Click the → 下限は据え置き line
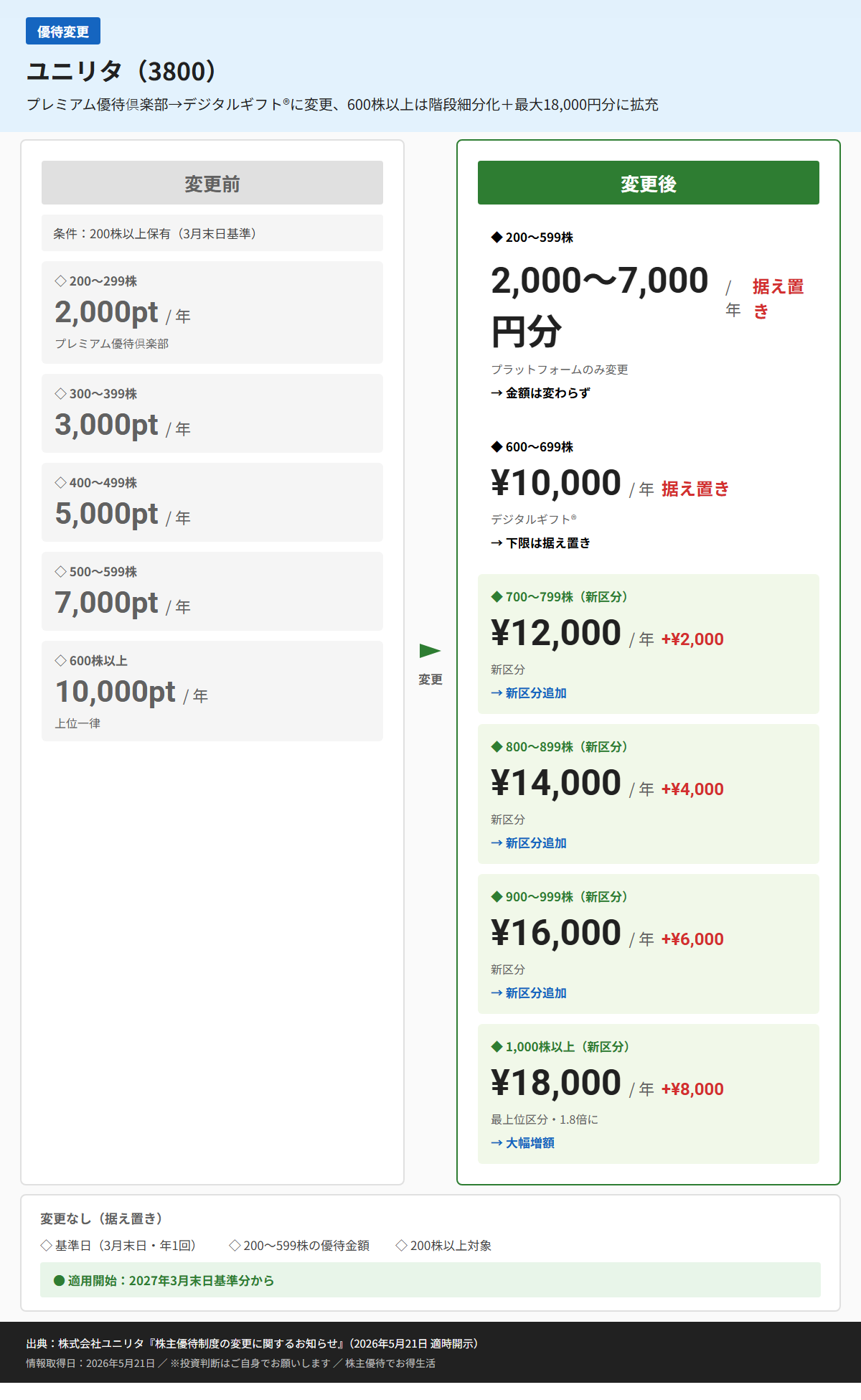The image size is (861, 1400). [540, 543]
